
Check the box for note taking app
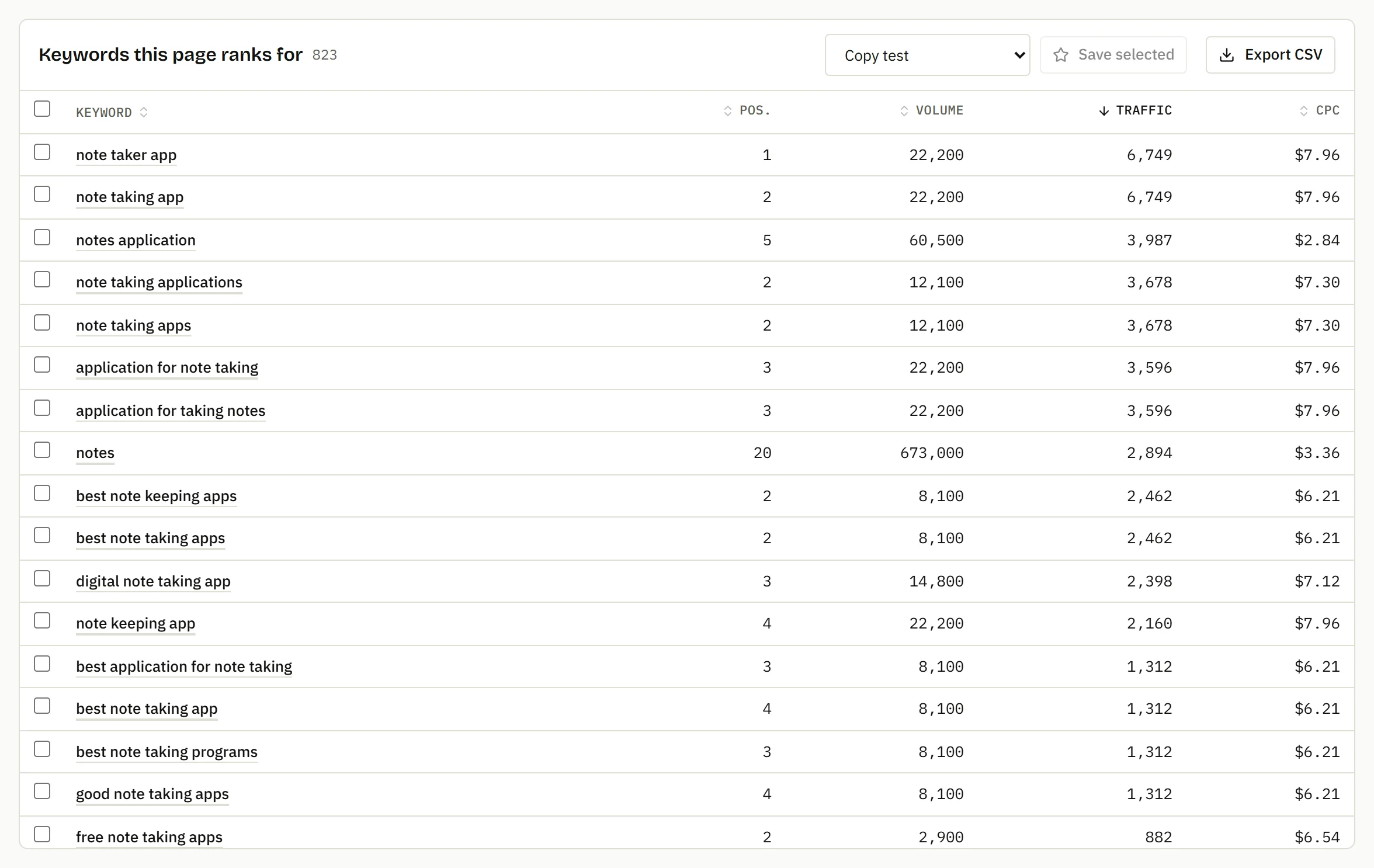pyautogui.click(x=42, y=195)
